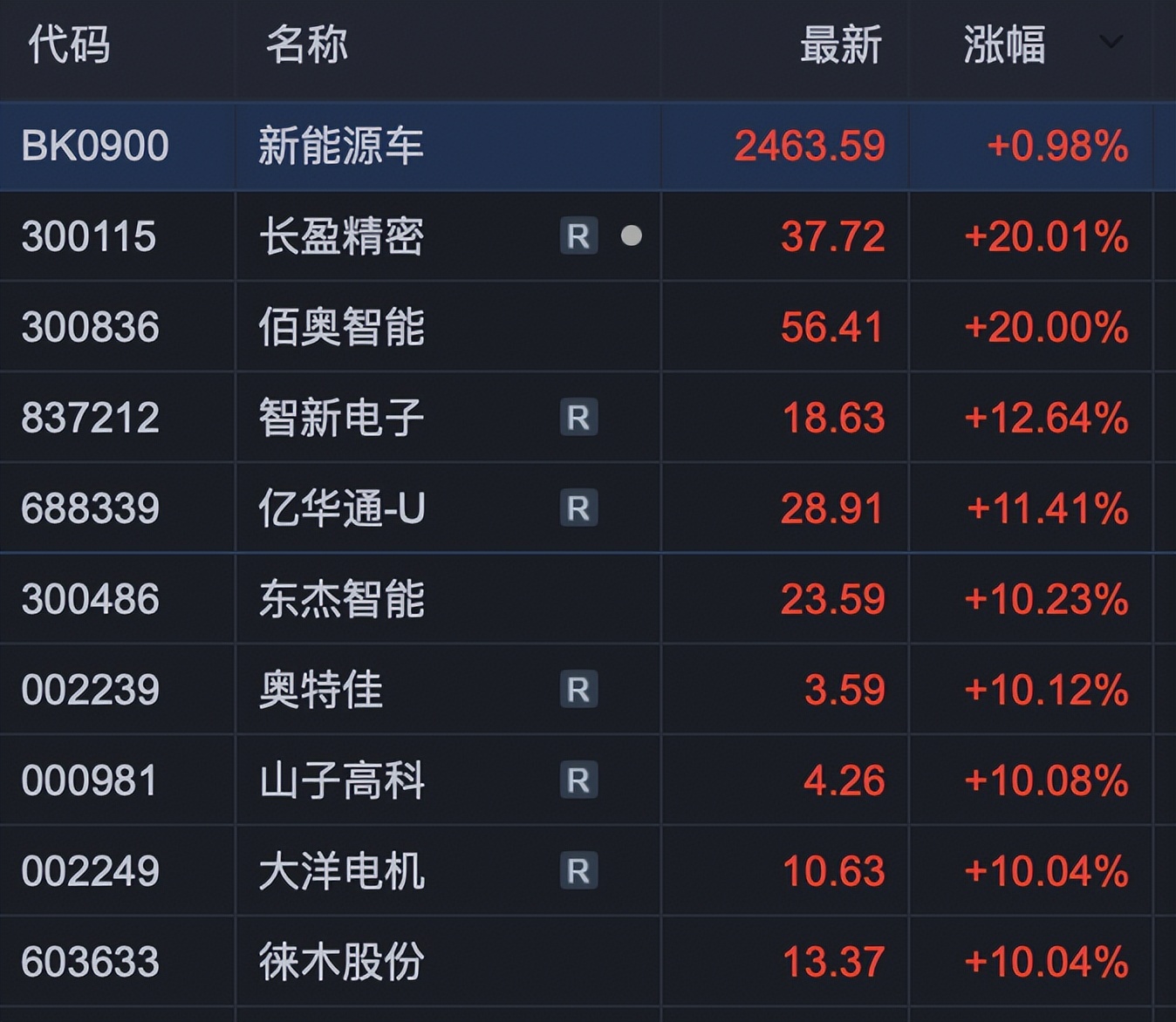The image size is (1176, 1022).
Task: Sort by the 涨幅 column header
Action: (1004, 44)
